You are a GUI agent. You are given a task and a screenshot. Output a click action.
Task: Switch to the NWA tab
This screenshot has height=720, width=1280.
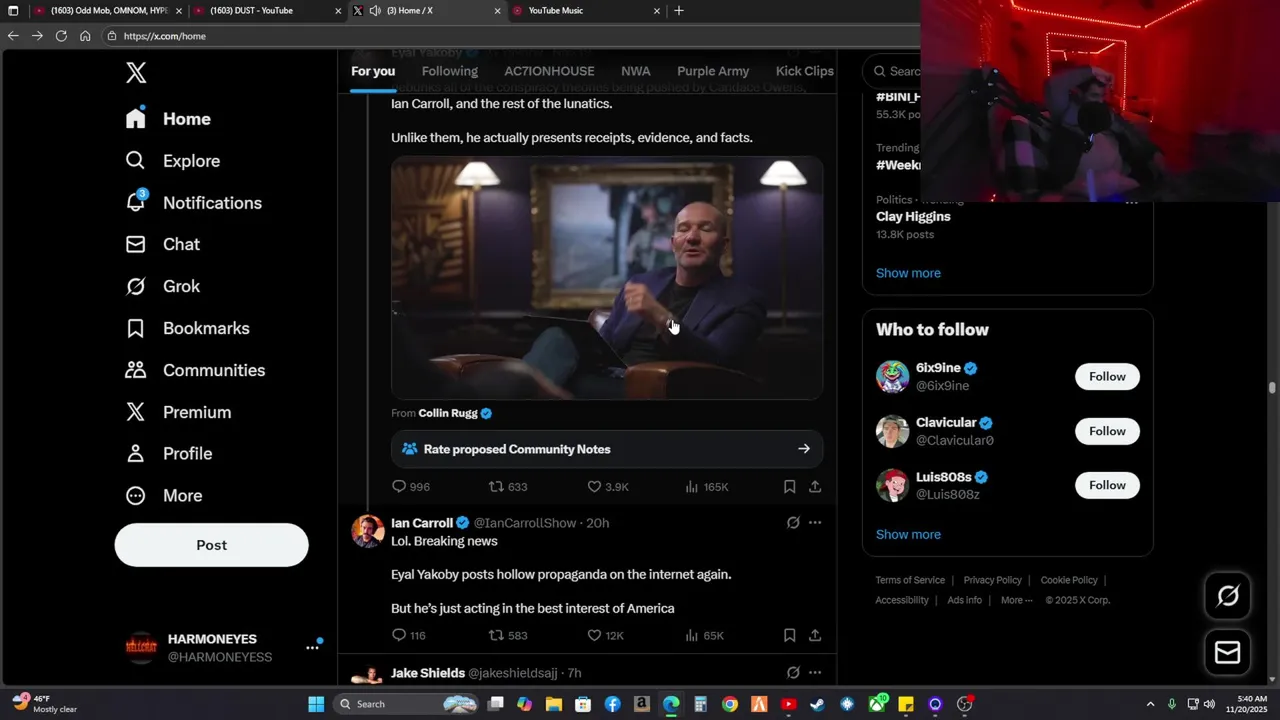(636, 71)
